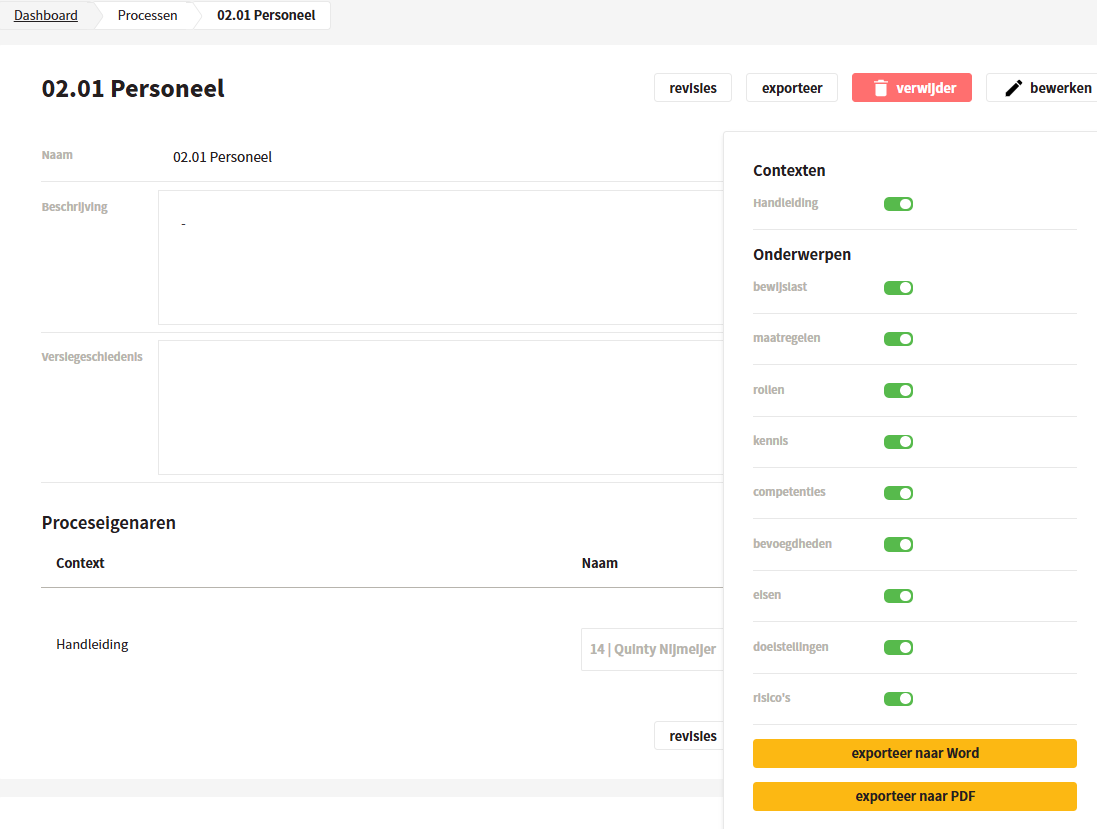This screenshot has height=829, width=1097.
Task: Click exporteer naar Word
Action: coord(914,753)
